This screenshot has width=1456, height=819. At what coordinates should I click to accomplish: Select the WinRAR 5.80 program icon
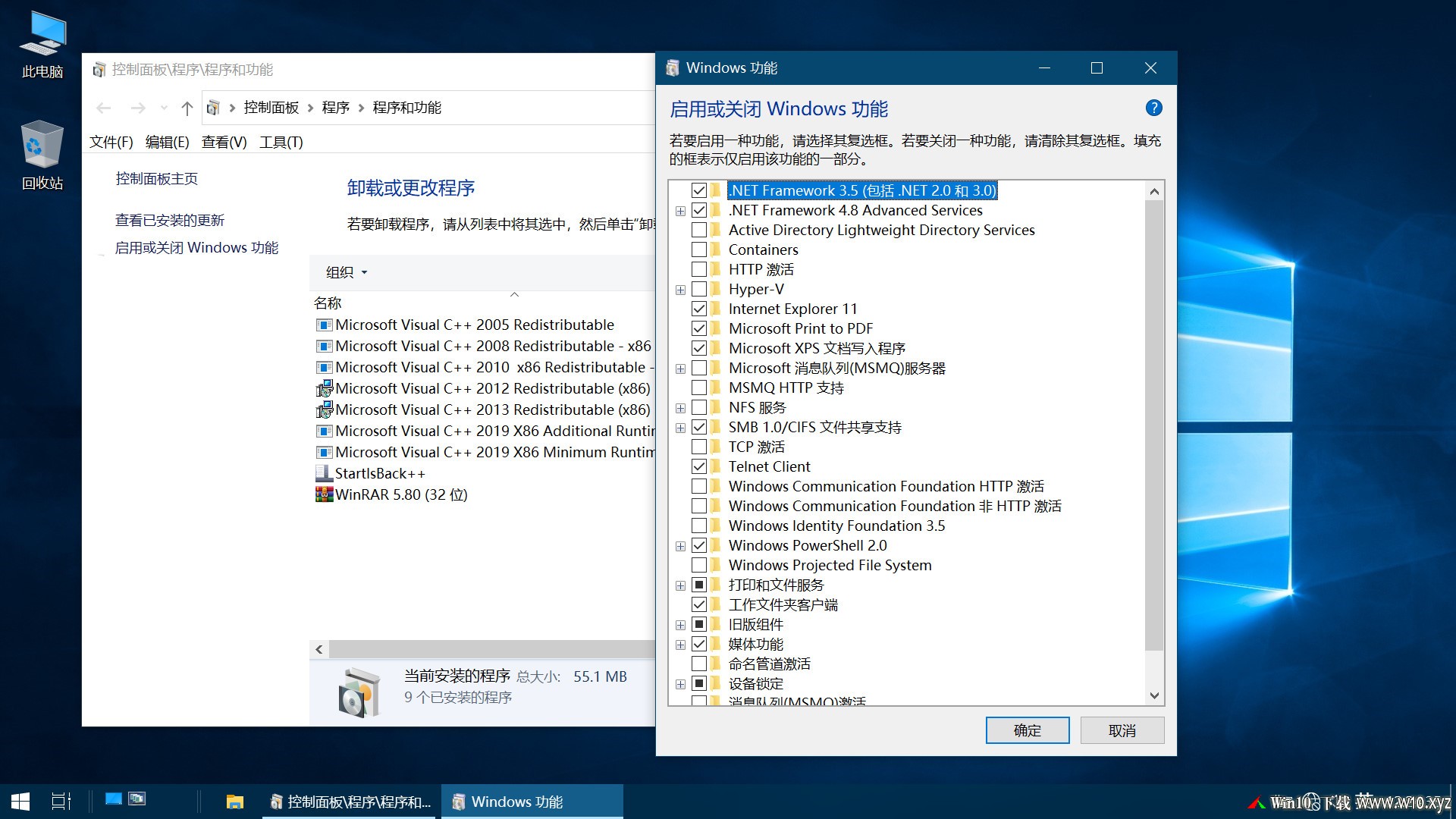pyautogui.click(x=324, y=495)
